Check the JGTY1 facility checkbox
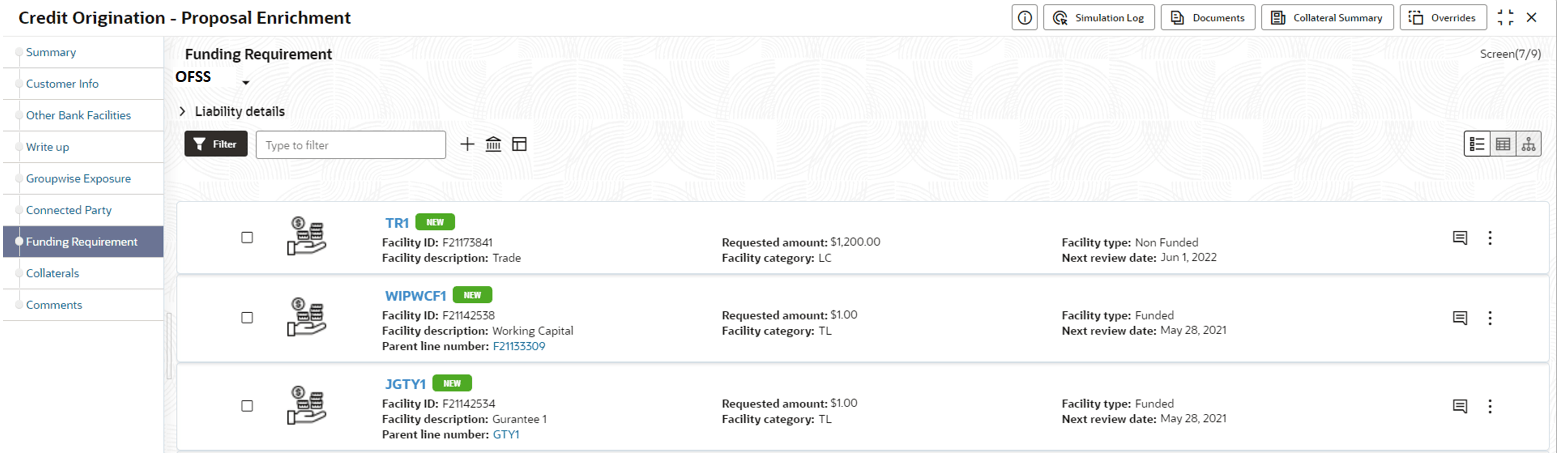Screen dimensions: 1567x463 pos(247,406)
